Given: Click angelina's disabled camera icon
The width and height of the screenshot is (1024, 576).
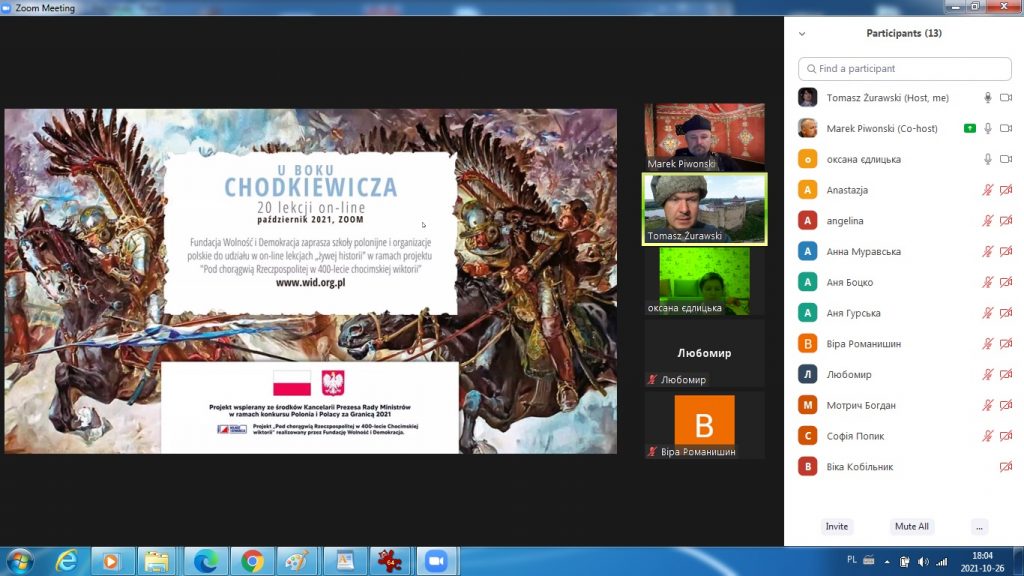Looking at the screenshot, I should pos(1006,221).
